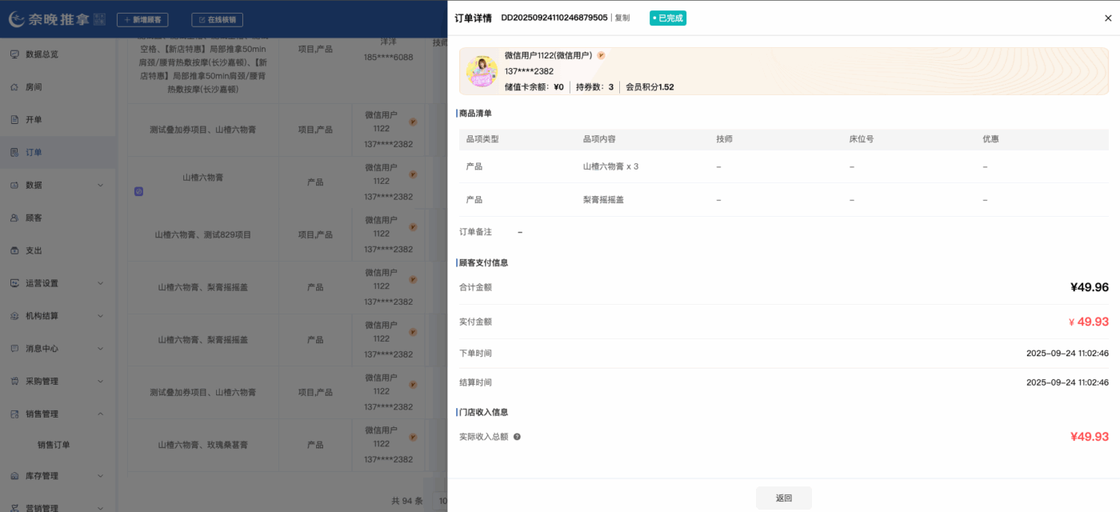Close the 订单详情 panel with X
The image size is (1120, 512).
[1108, 19]
